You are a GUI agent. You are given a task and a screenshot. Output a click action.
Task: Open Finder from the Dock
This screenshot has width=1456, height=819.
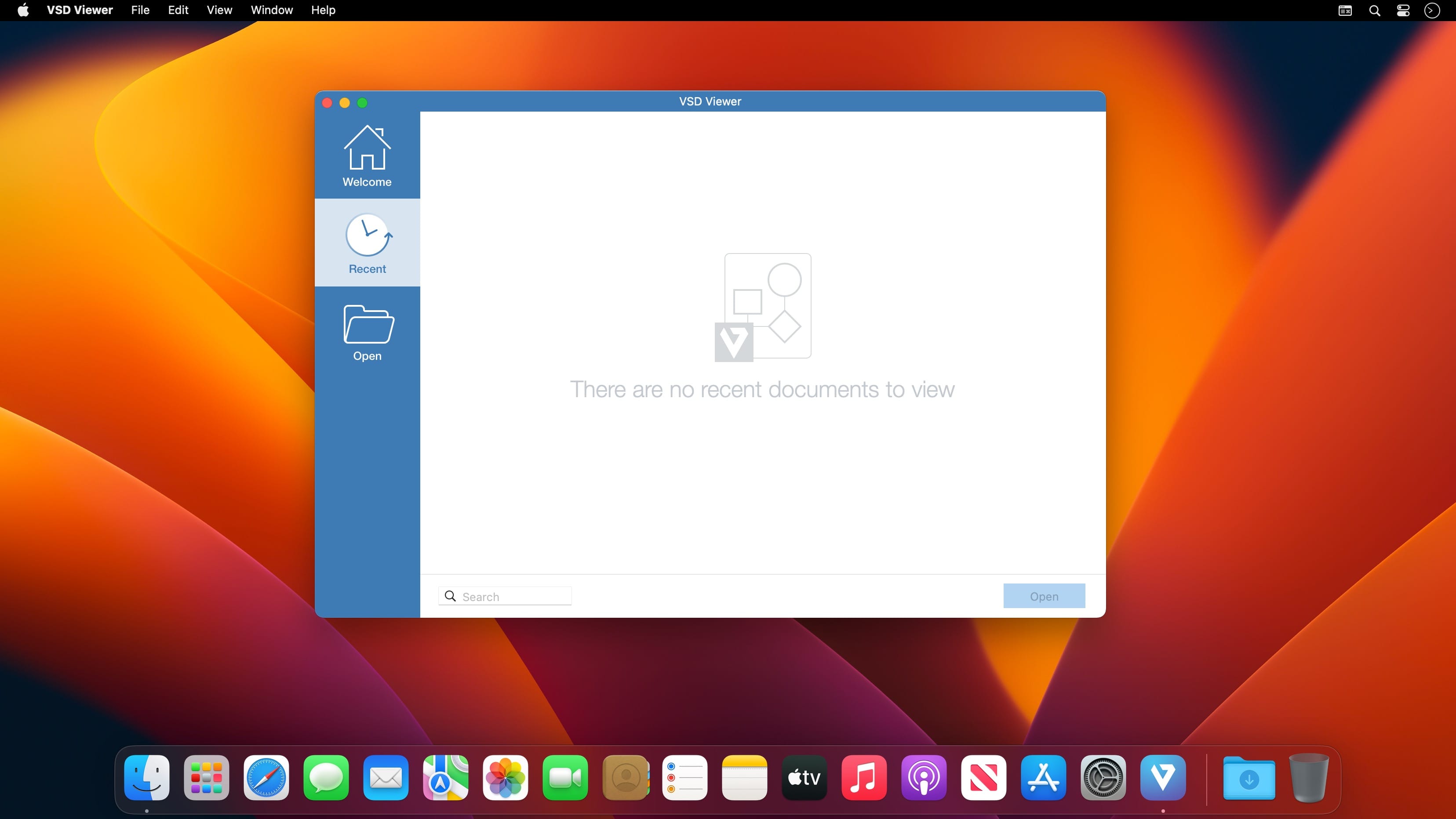(x=147, y=778)
